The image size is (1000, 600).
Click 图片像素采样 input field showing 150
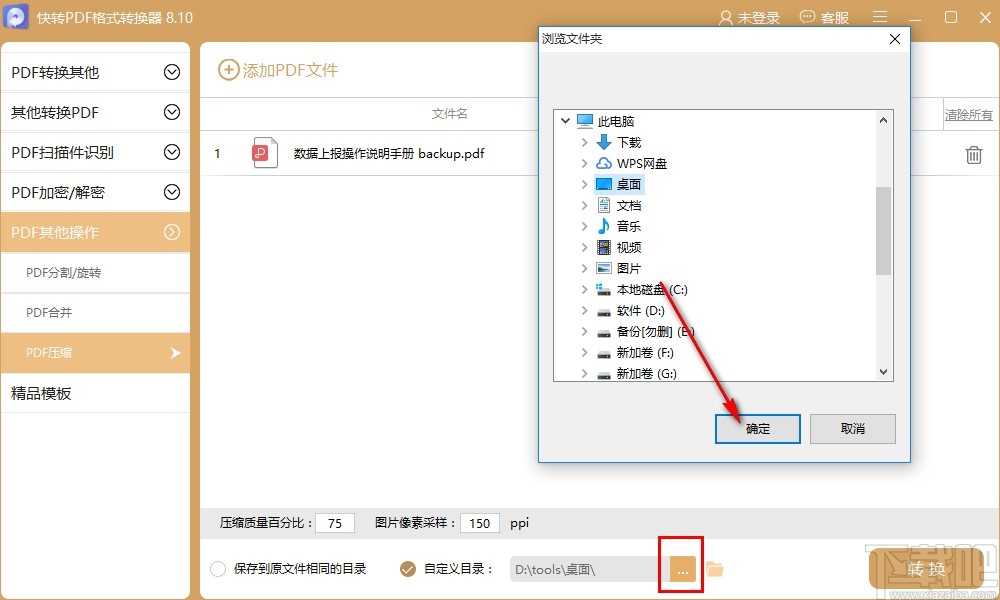click(480, 523)
